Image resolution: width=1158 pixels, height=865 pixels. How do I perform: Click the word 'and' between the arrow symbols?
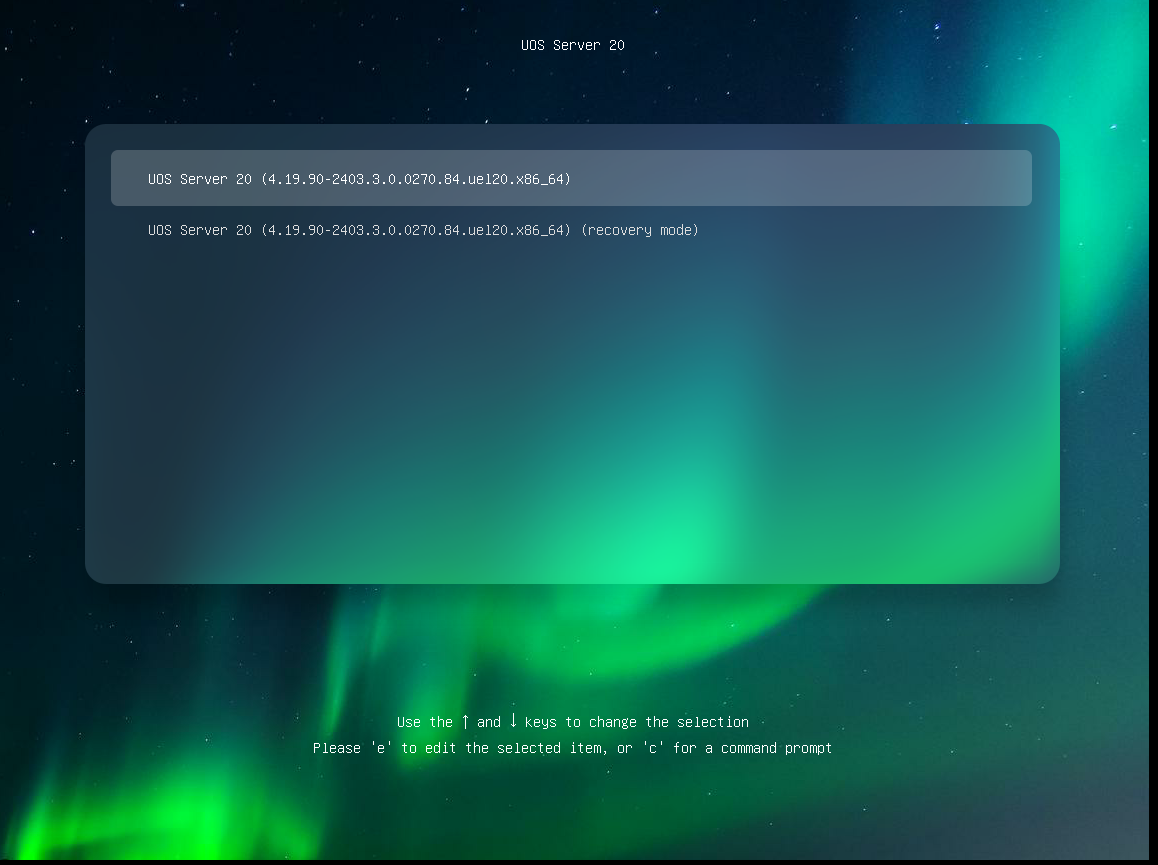(489, 722)
